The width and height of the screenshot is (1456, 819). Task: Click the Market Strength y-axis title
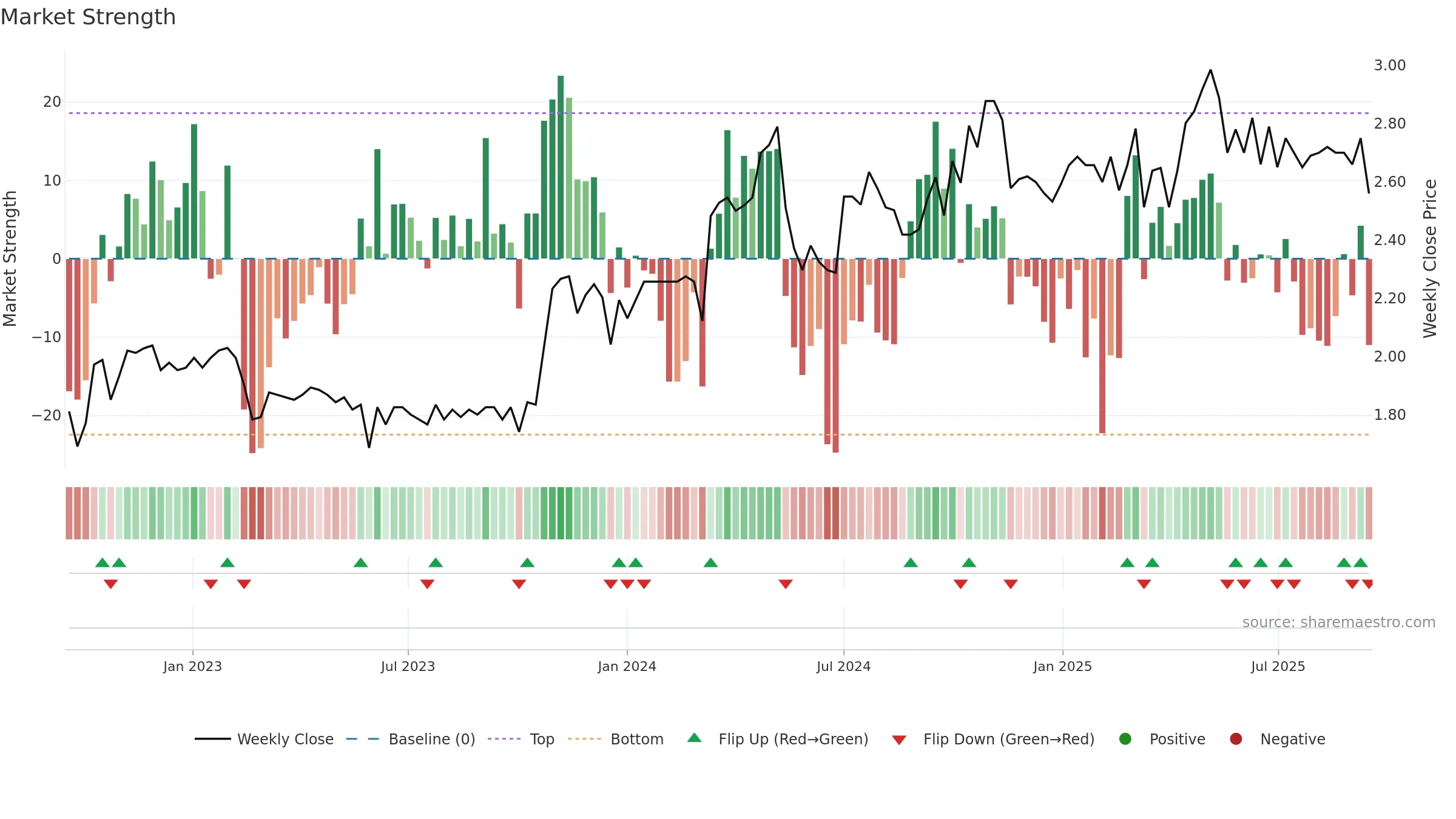pyautogui.click(x=10, y=258)
